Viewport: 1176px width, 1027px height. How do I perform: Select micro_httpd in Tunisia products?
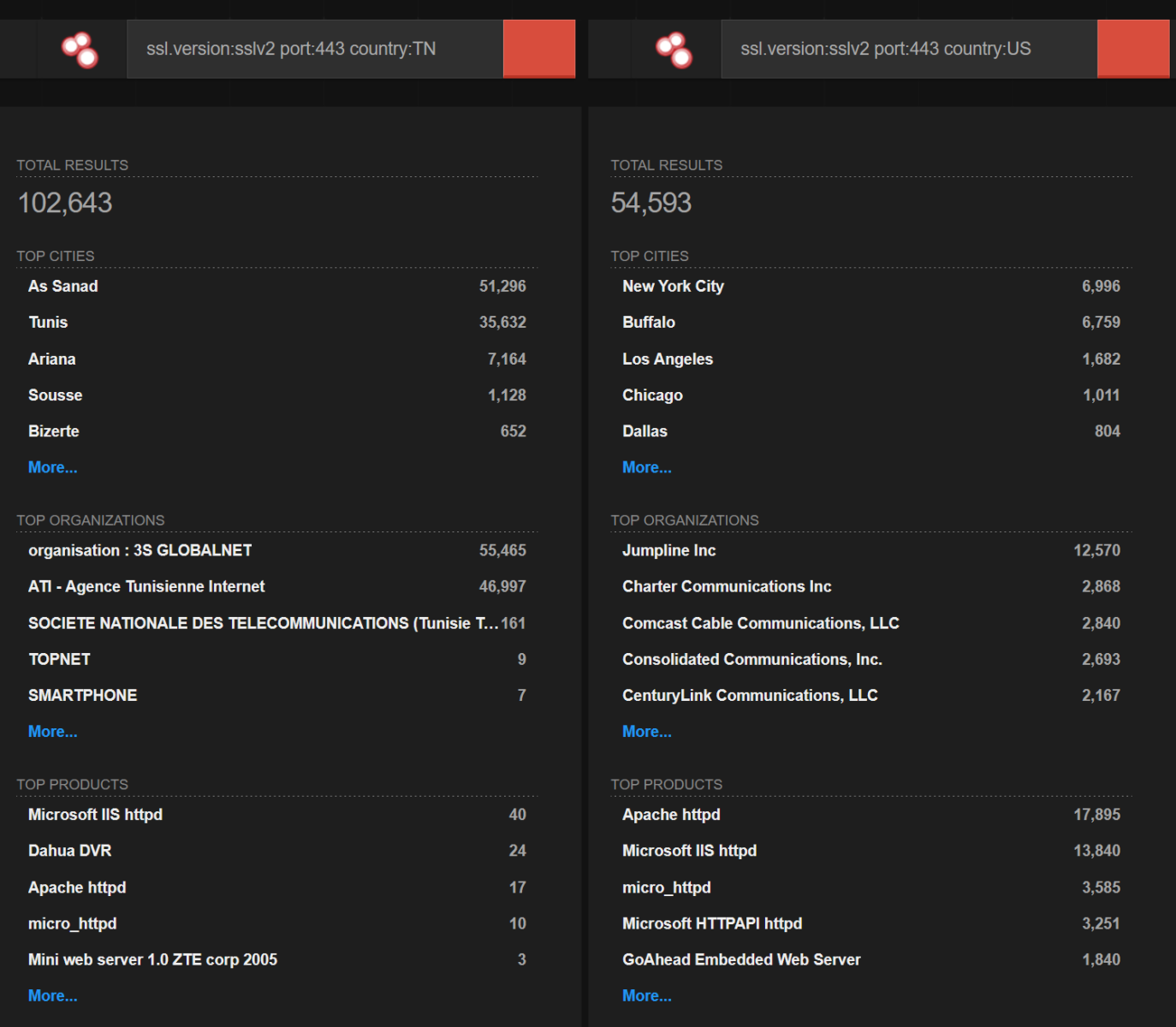pyautogui.click(x=73, y=923)
